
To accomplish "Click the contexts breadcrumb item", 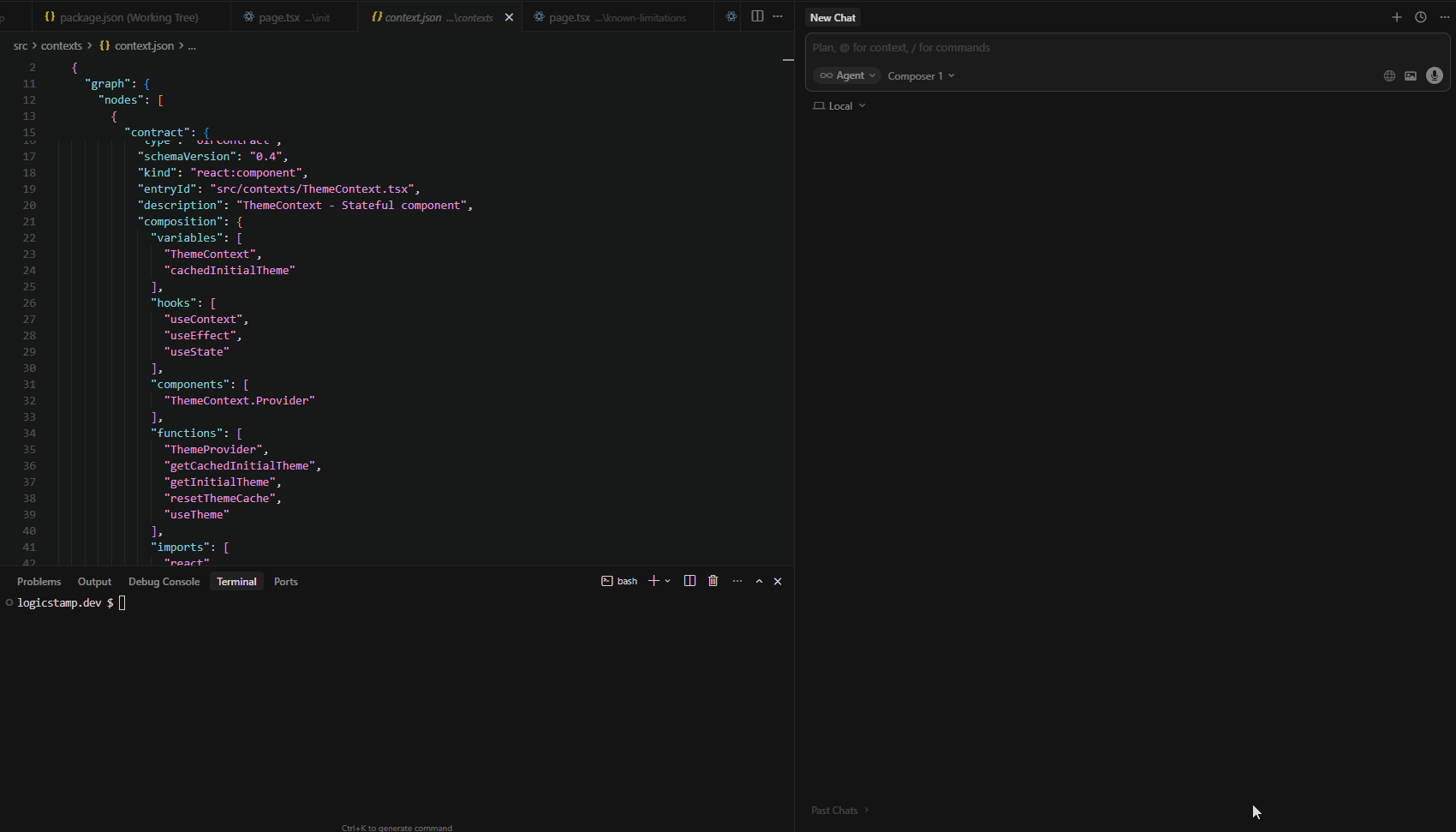I will [x=61, y=45].
